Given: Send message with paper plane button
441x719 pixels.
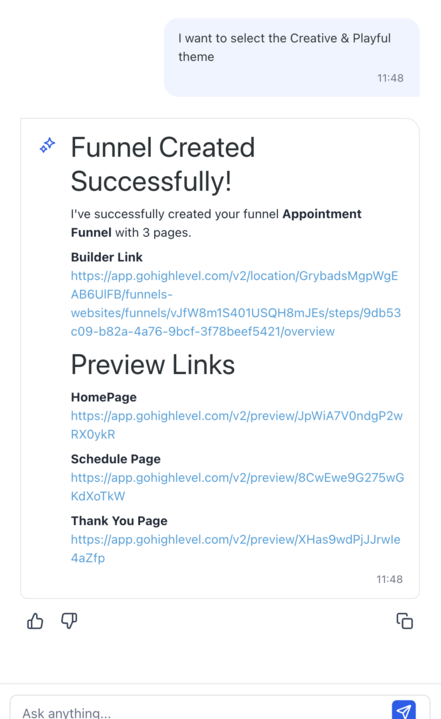Looking at the screenshot, I should pos(403,710).
